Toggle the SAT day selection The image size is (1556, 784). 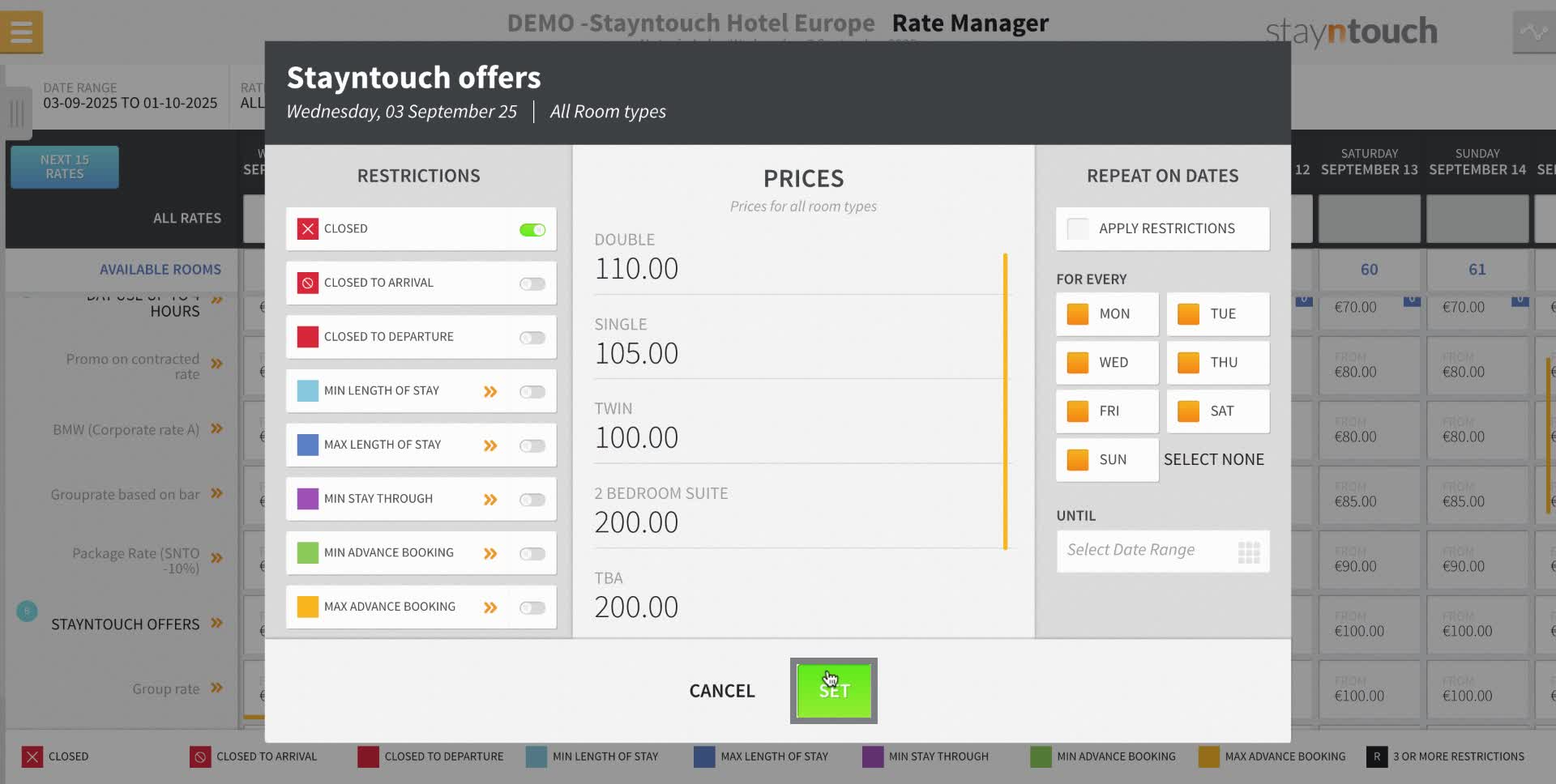(x=1217, y=411)
